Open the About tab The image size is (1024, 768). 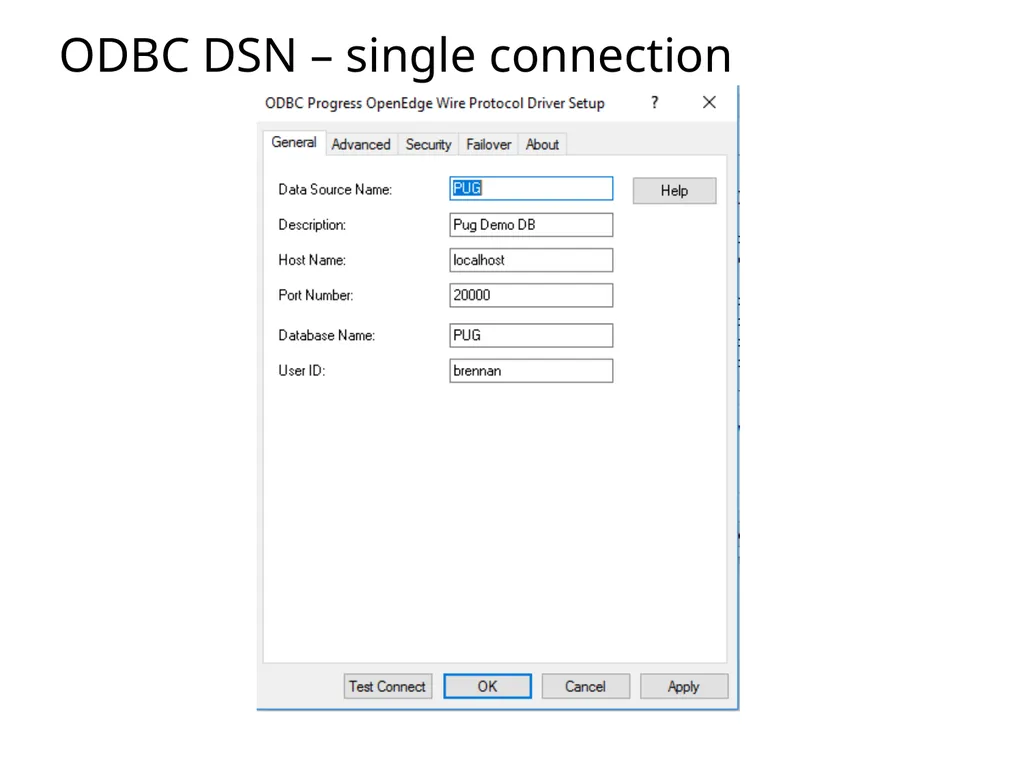[542, 144]
